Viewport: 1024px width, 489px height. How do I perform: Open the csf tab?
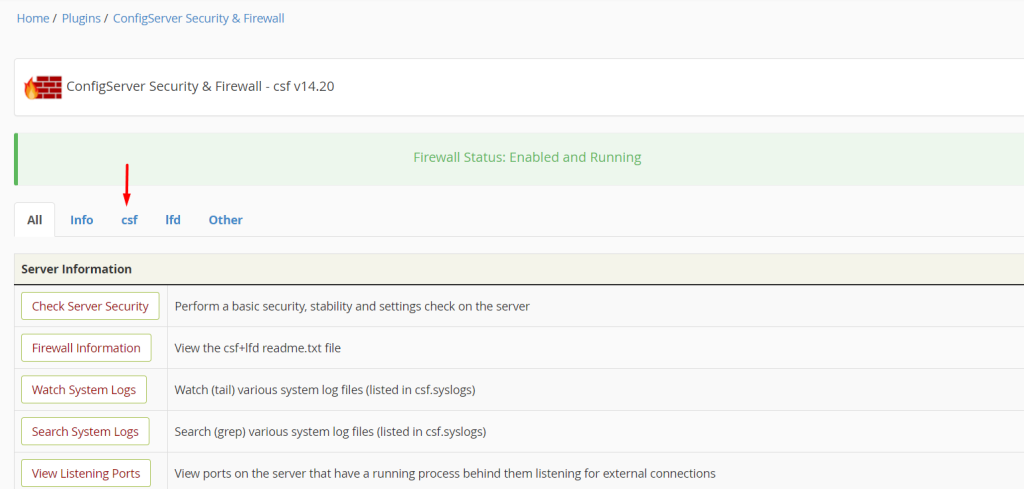130,220
